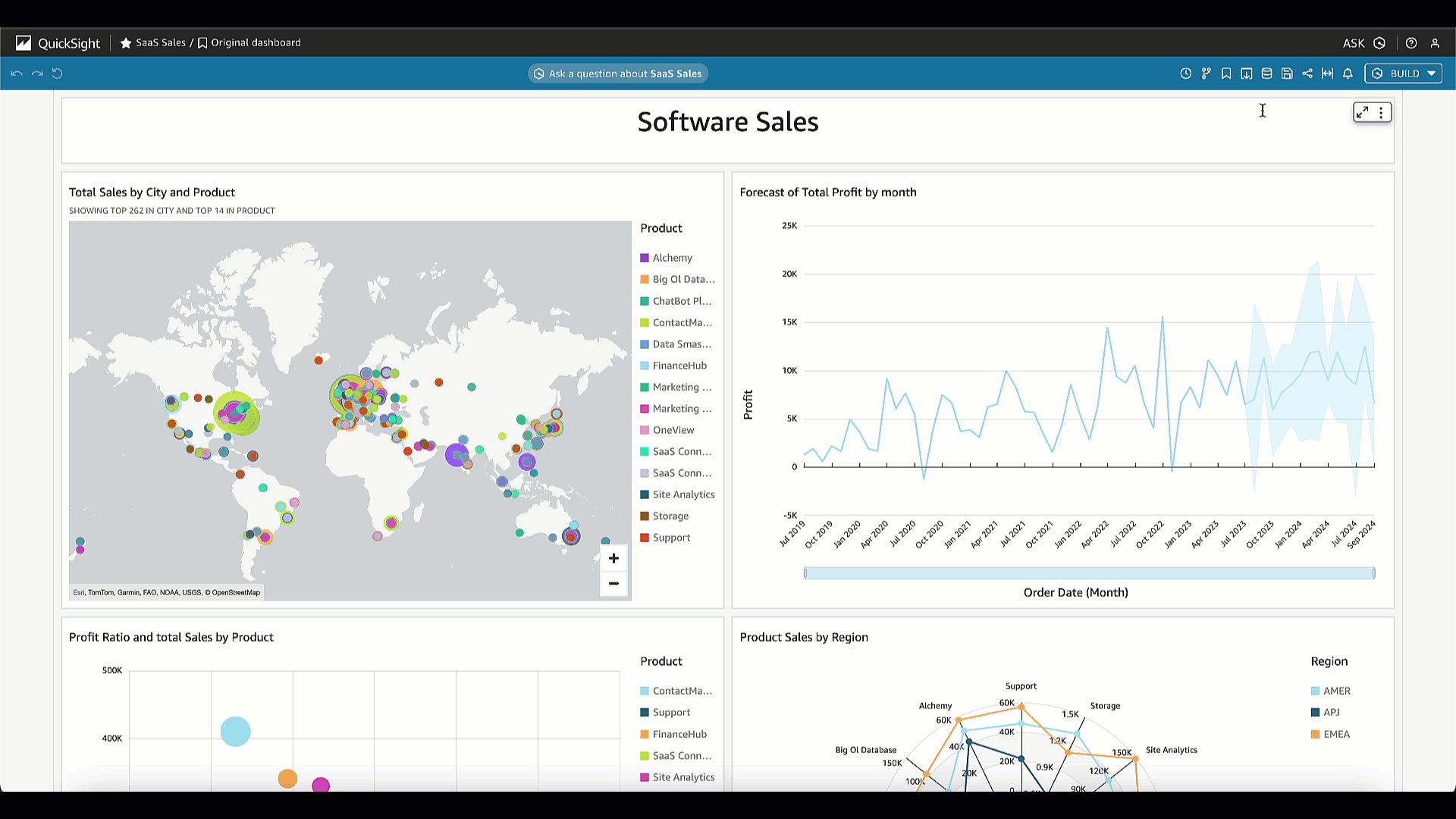Open the dataset database icon

point(1266,74)
